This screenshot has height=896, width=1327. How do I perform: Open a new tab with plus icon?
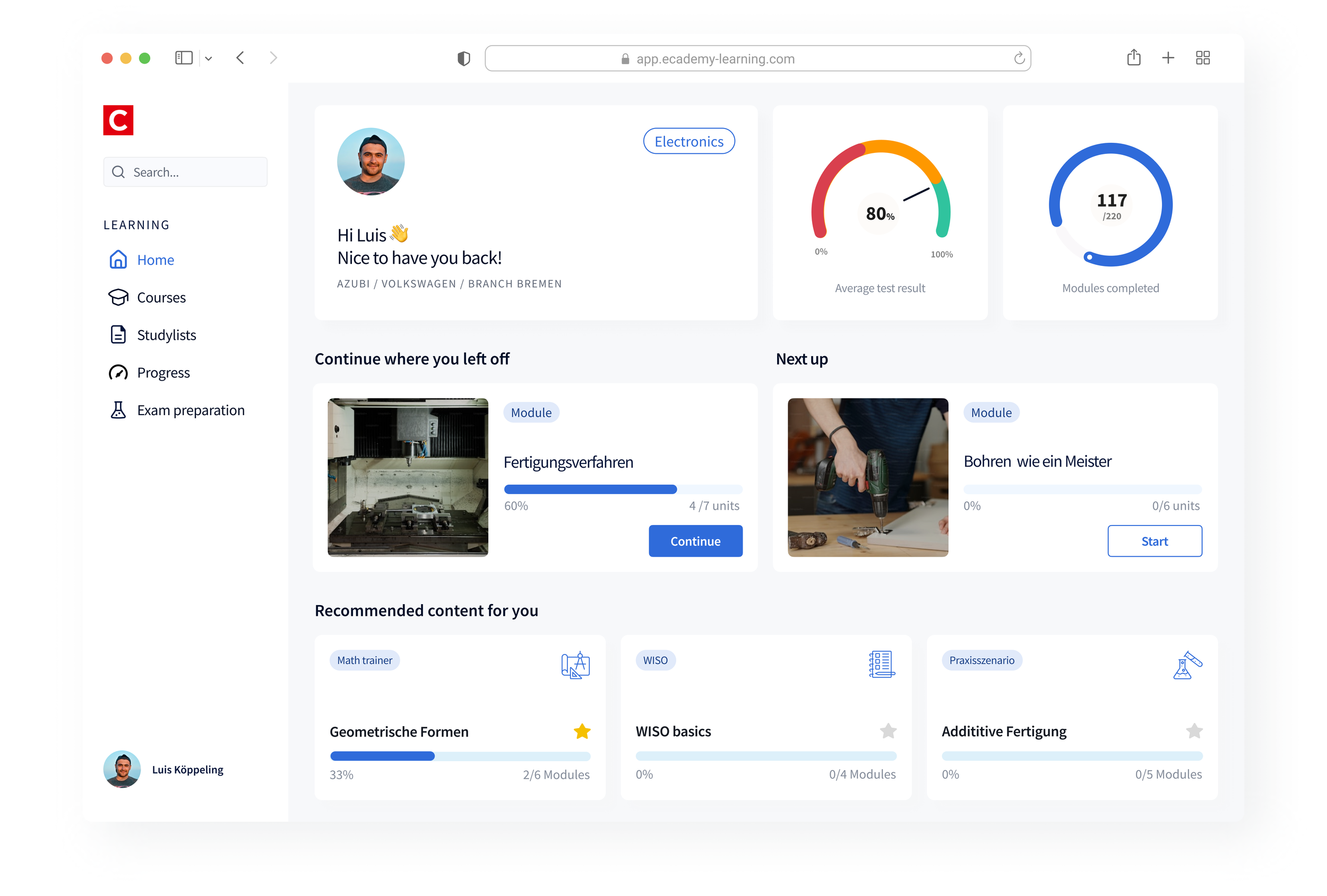click(1168, 58)
